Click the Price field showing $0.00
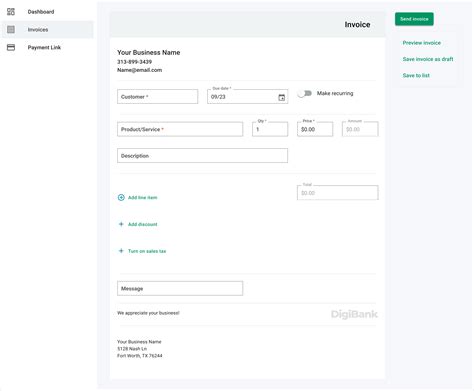Screen dimensions: 474x391 coord(315,129)
